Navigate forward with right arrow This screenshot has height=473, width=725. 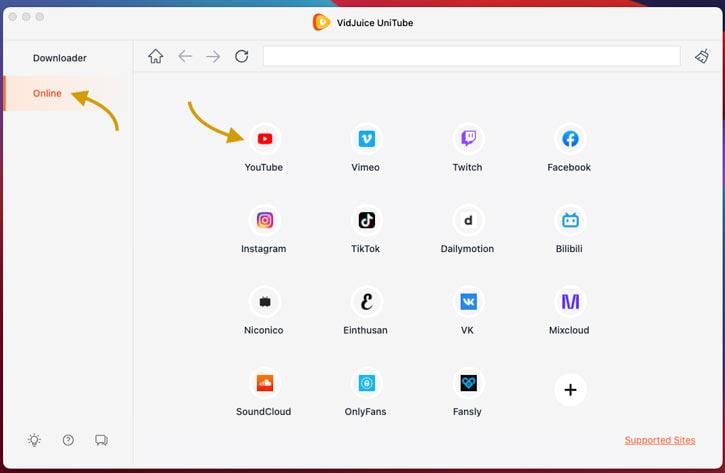[213, 56]
